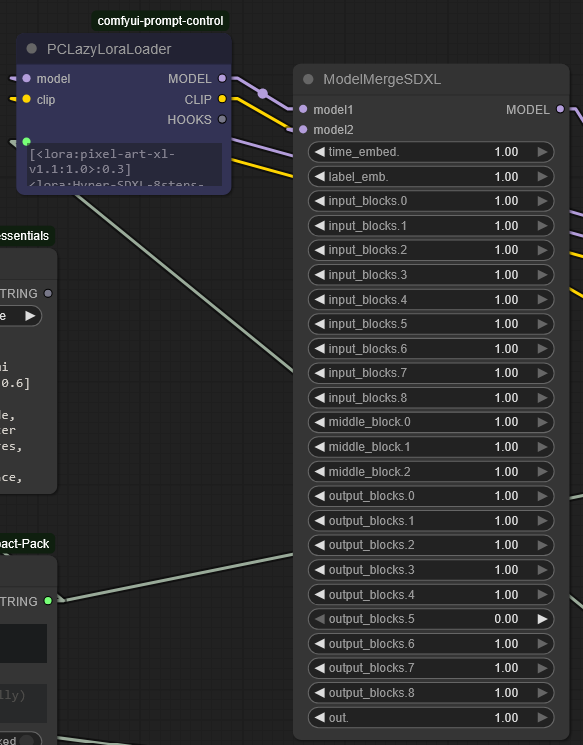Decrease input_blocks.3 with left arrow
The width and height of the screenshot is (583, 745).
point(319,275)
